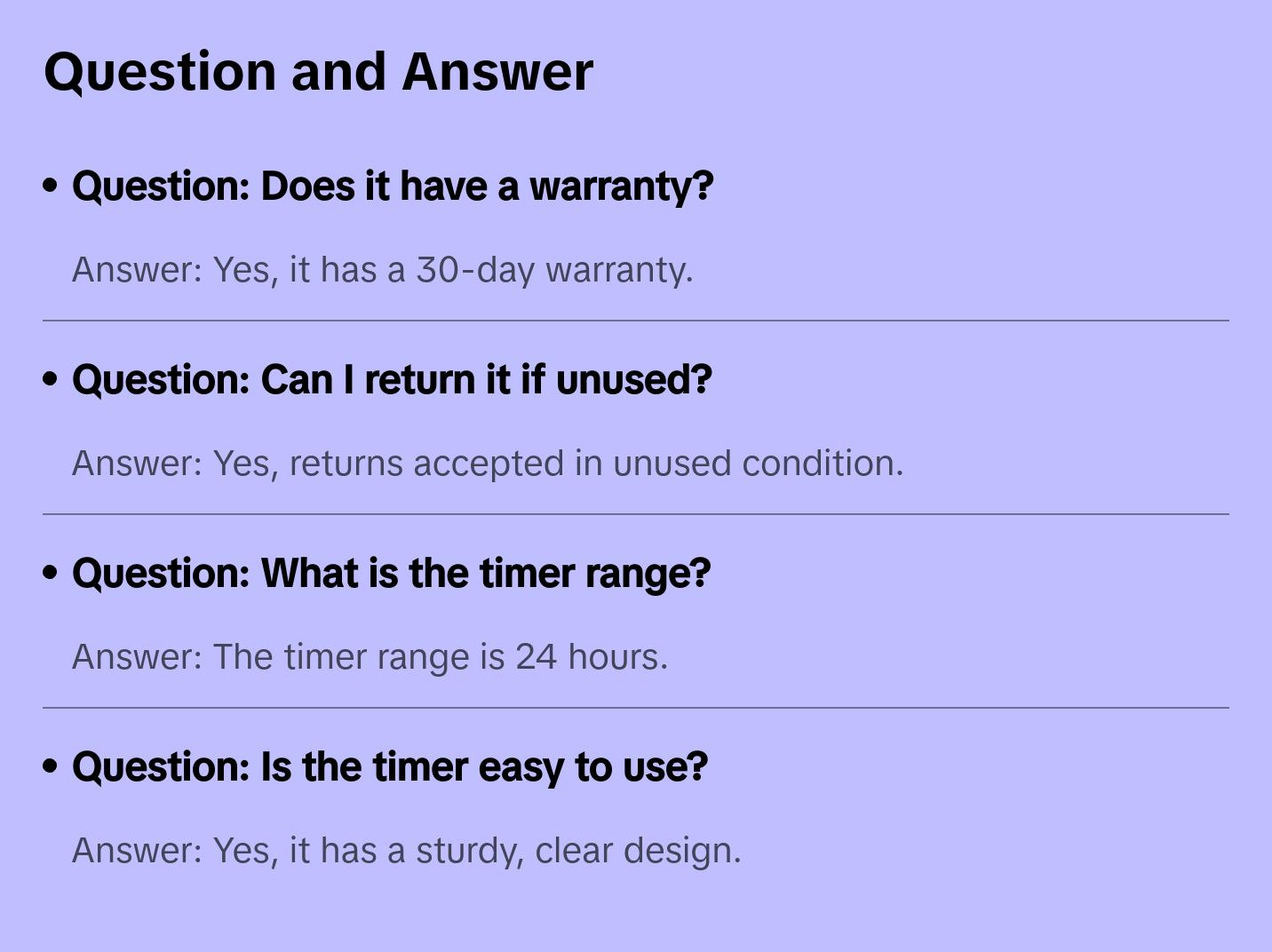Click the bullet beside the return question
The height and width of the screenshot is (952, 1272).
point(51,380)
